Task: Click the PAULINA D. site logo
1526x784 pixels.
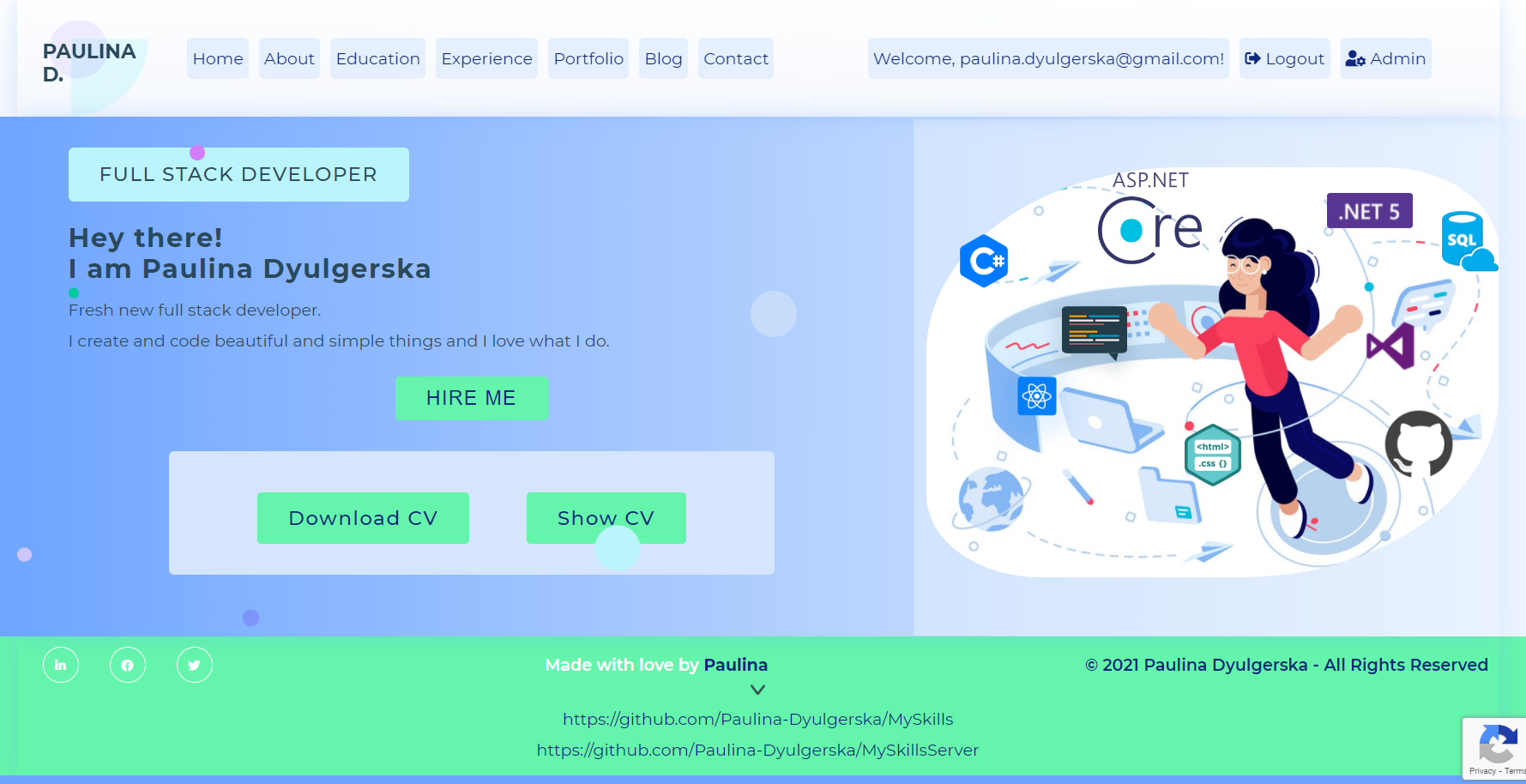Action: coord(89,63)
